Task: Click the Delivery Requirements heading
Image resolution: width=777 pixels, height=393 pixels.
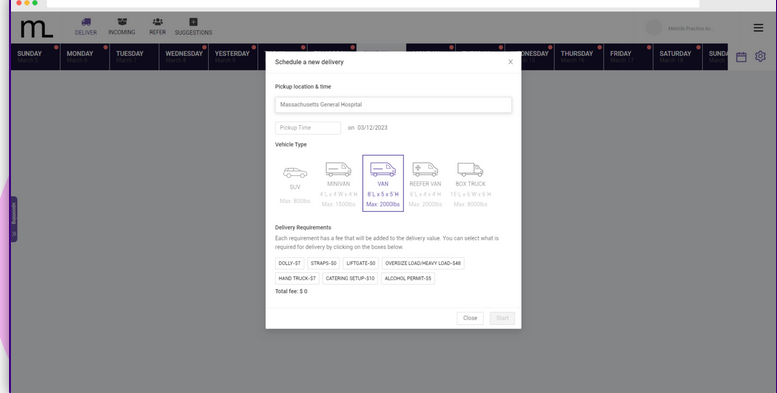Action: point(303,227)
